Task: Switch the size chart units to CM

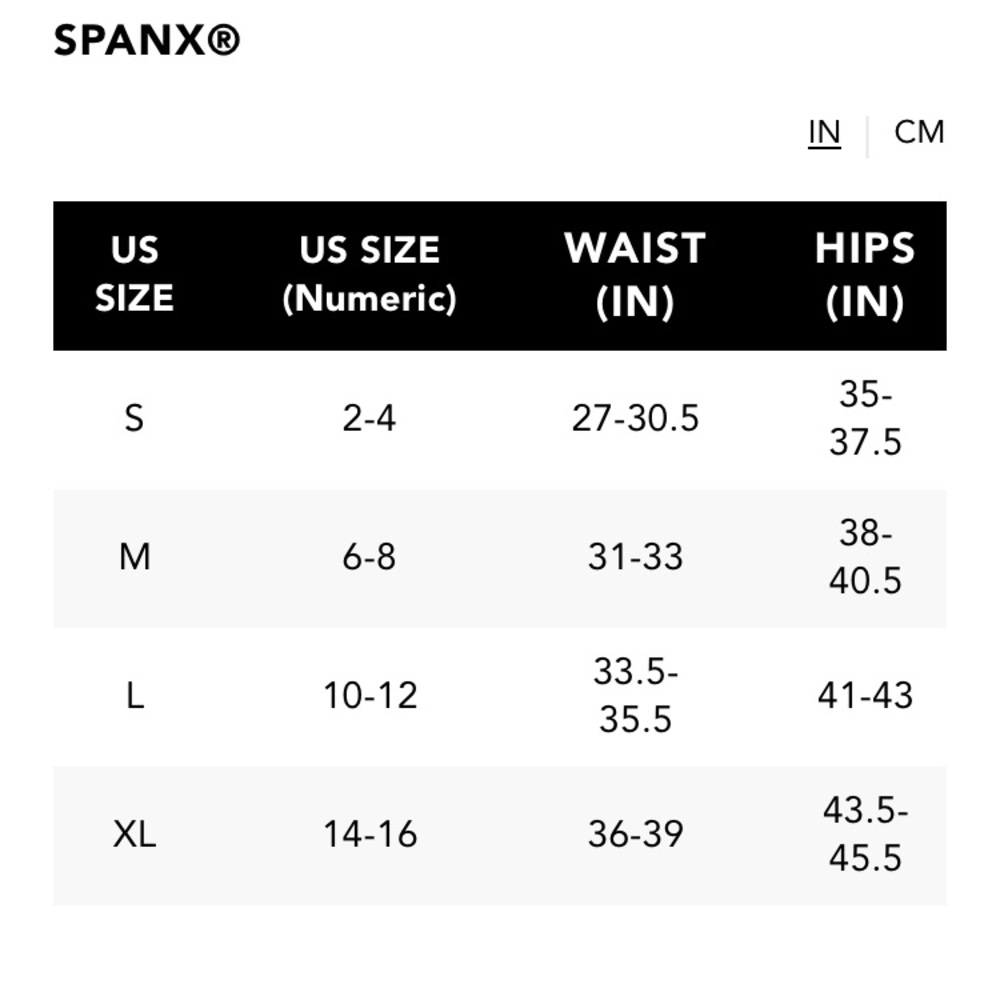Action: pos(917,131)
